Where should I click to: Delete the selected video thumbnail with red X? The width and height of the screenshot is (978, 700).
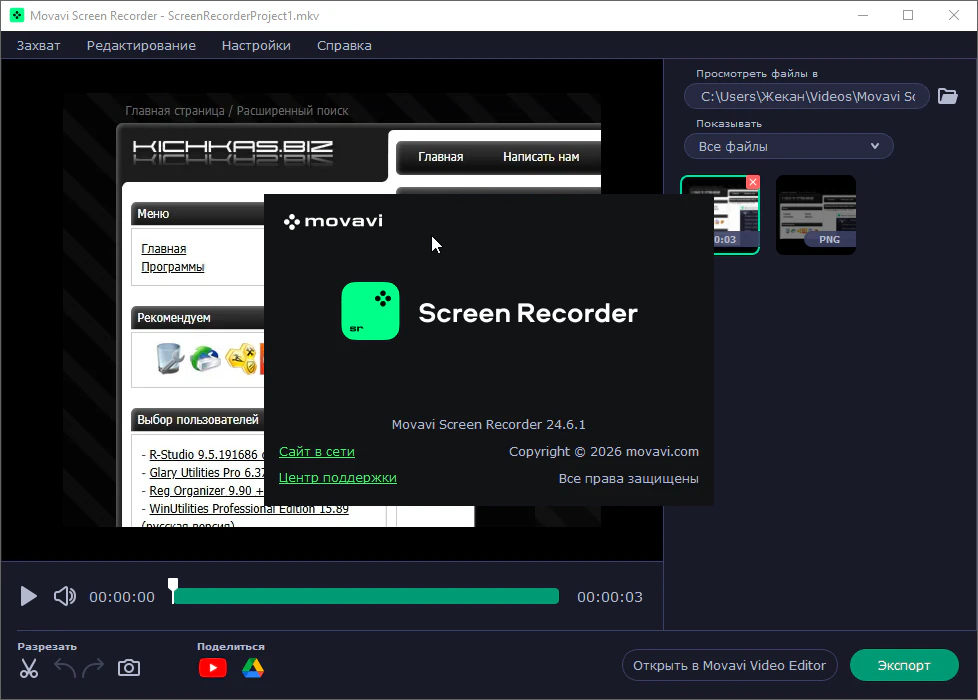coord(753,182)
